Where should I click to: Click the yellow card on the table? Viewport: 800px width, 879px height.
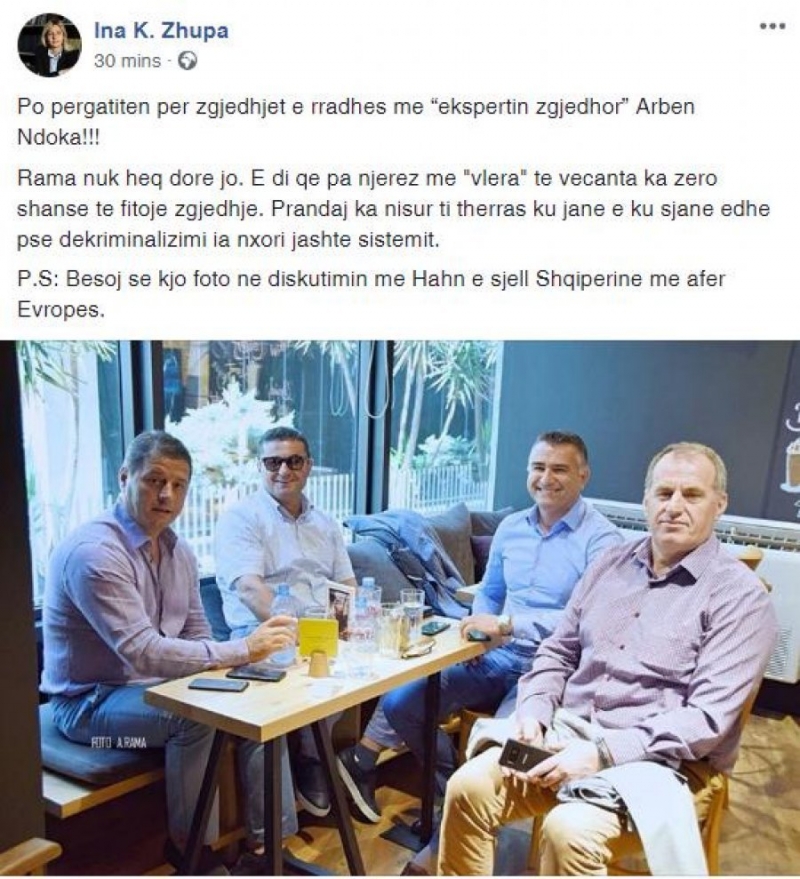(318, 636)
